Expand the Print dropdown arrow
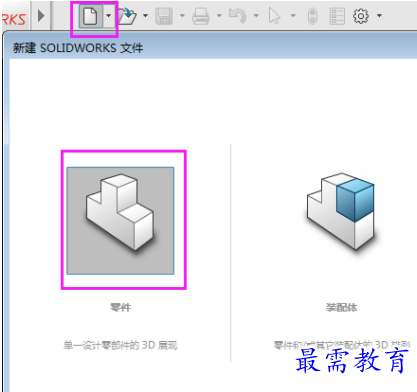The width and height of the screenshot is (417, 392). [219, 15]
